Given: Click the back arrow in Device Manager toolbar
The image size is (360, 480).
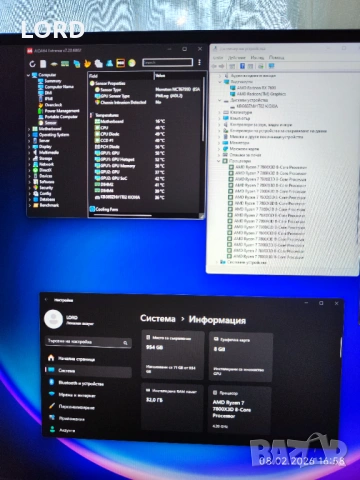Looking at the screenshot, I should point(215,66).
